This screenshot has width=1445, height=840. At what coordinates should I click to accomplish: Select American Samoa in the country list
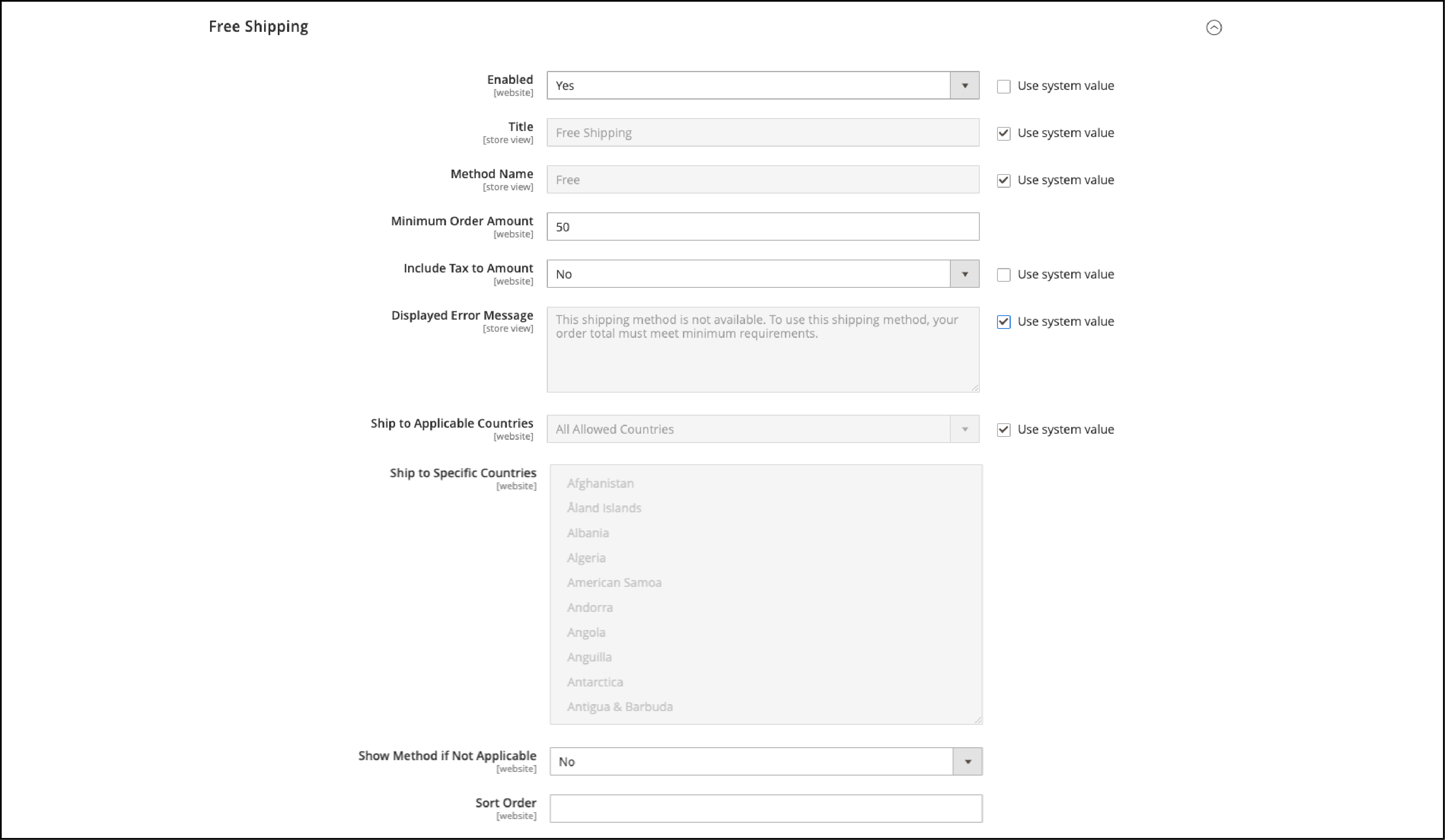tap(614, 582)
